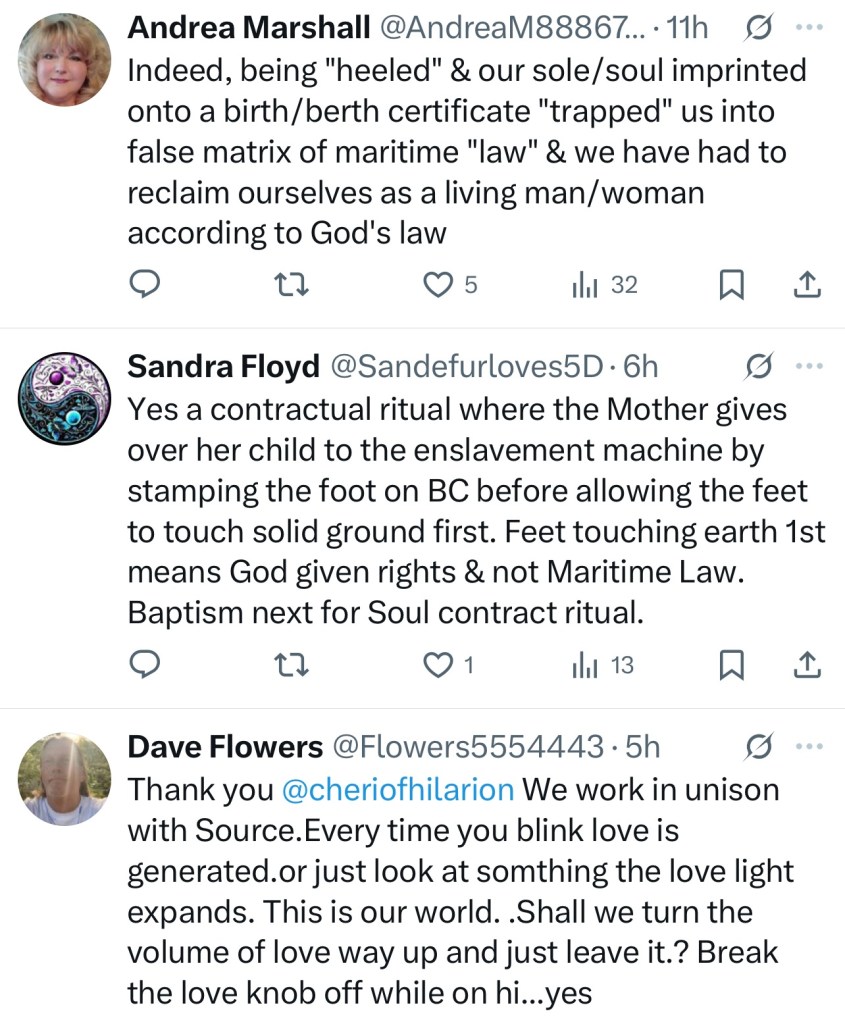Open Dave Flowers' profile name
845x1024 pixels.
coord(224,746)
